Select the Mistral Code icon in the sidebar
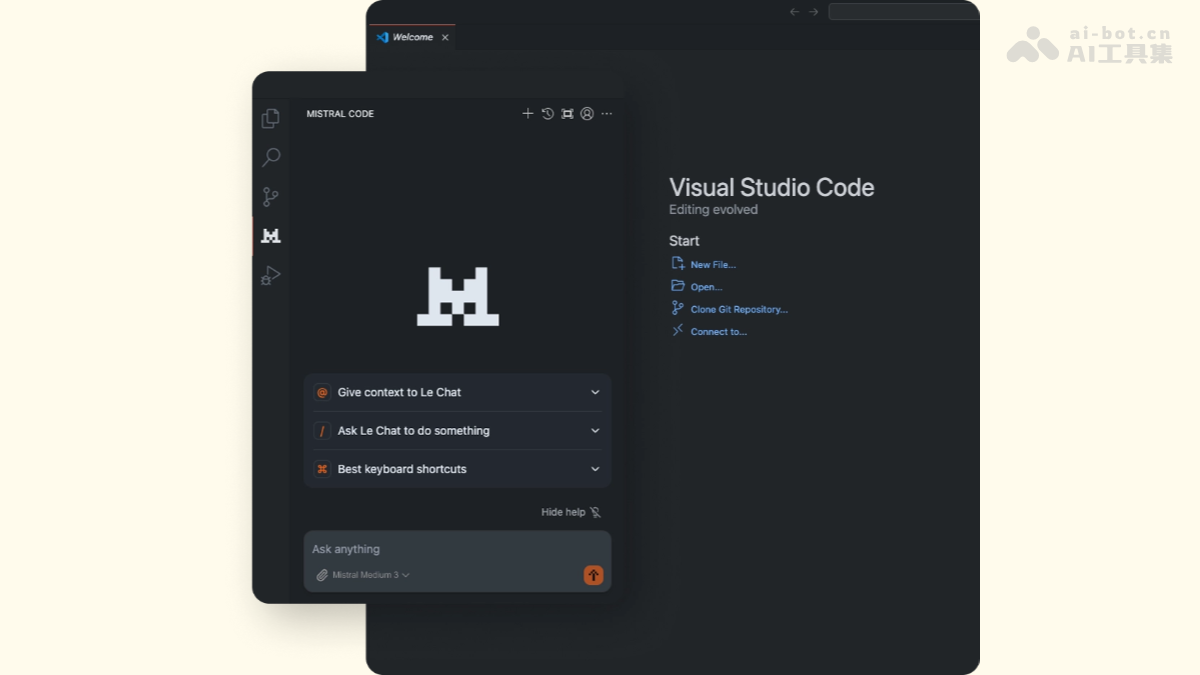This screenshot has width=1200, height=675. (x=269, y=236)
